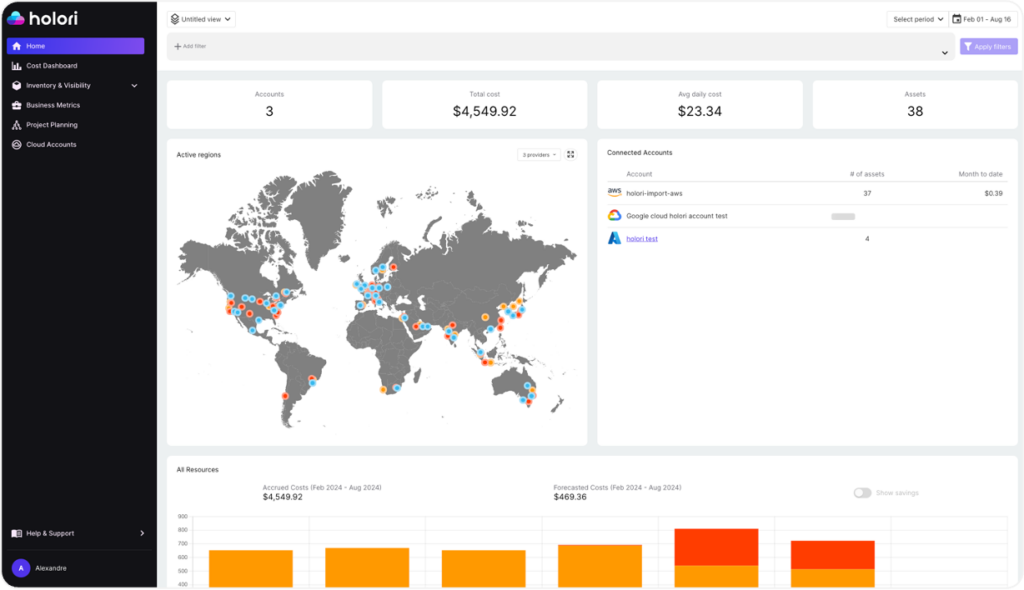
Task: Click the Azure icon beside holori test
Action: pos(613,238)
